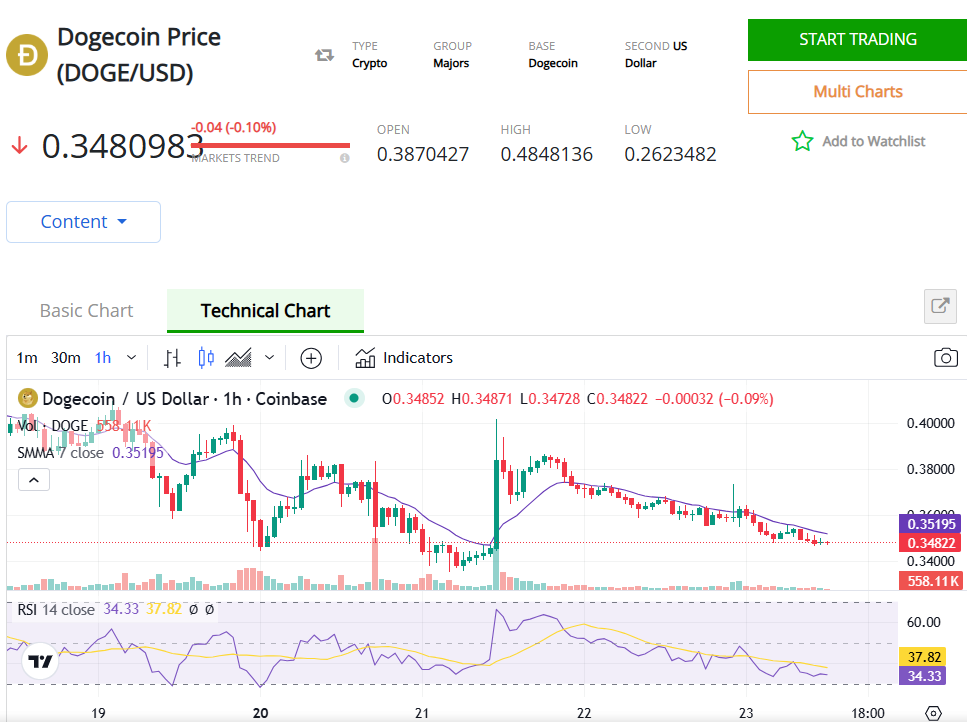Click the green market status dot
Screen dimensions: 967x722
[x=354, y=398]
